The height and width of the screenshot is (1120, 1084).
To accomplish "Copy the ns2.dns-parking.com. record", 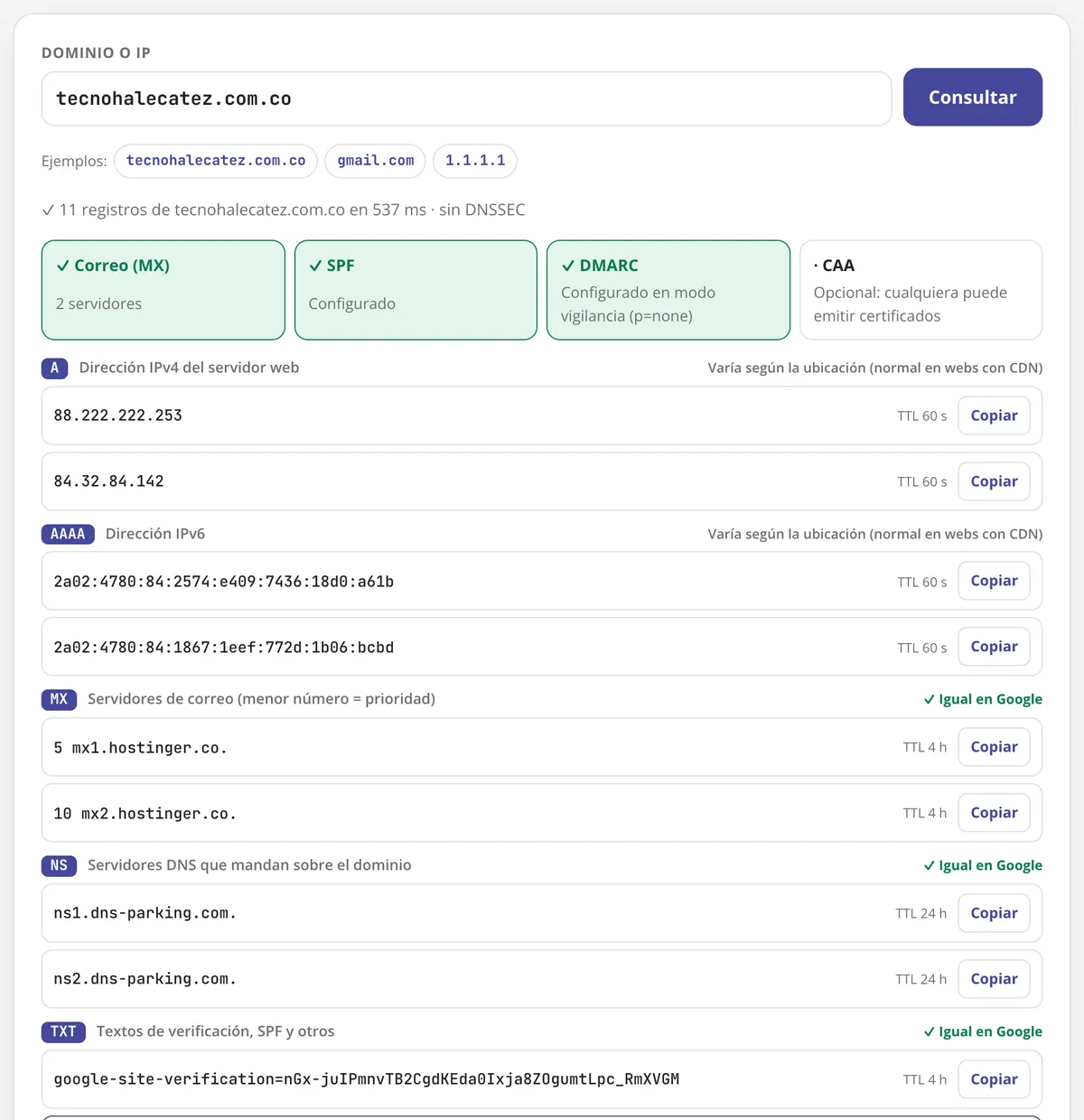I will point(994,979).
